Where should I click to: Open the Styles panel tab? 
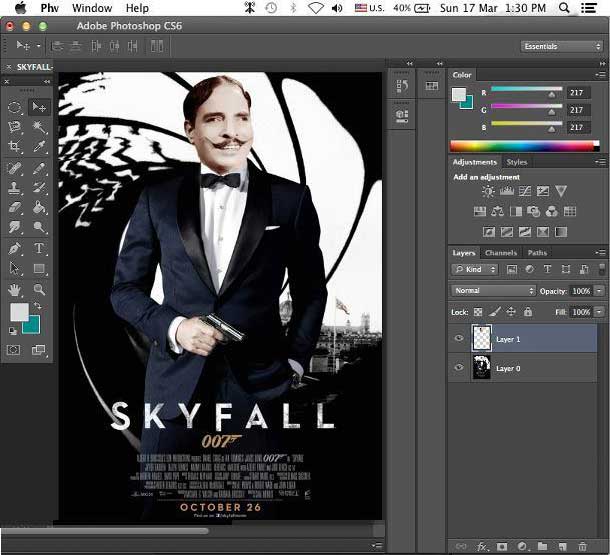pyautogui.click(x=517, y=162)
